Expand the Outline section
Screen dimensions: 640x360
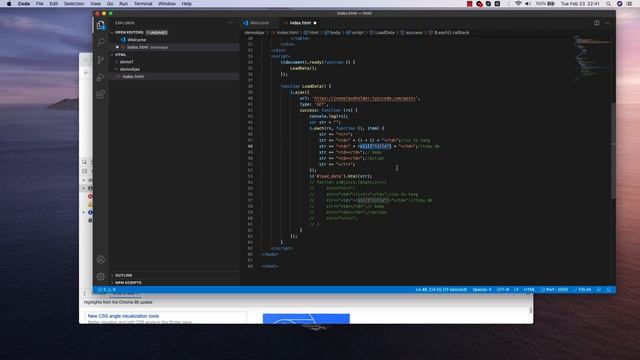[x=123, y=275]
